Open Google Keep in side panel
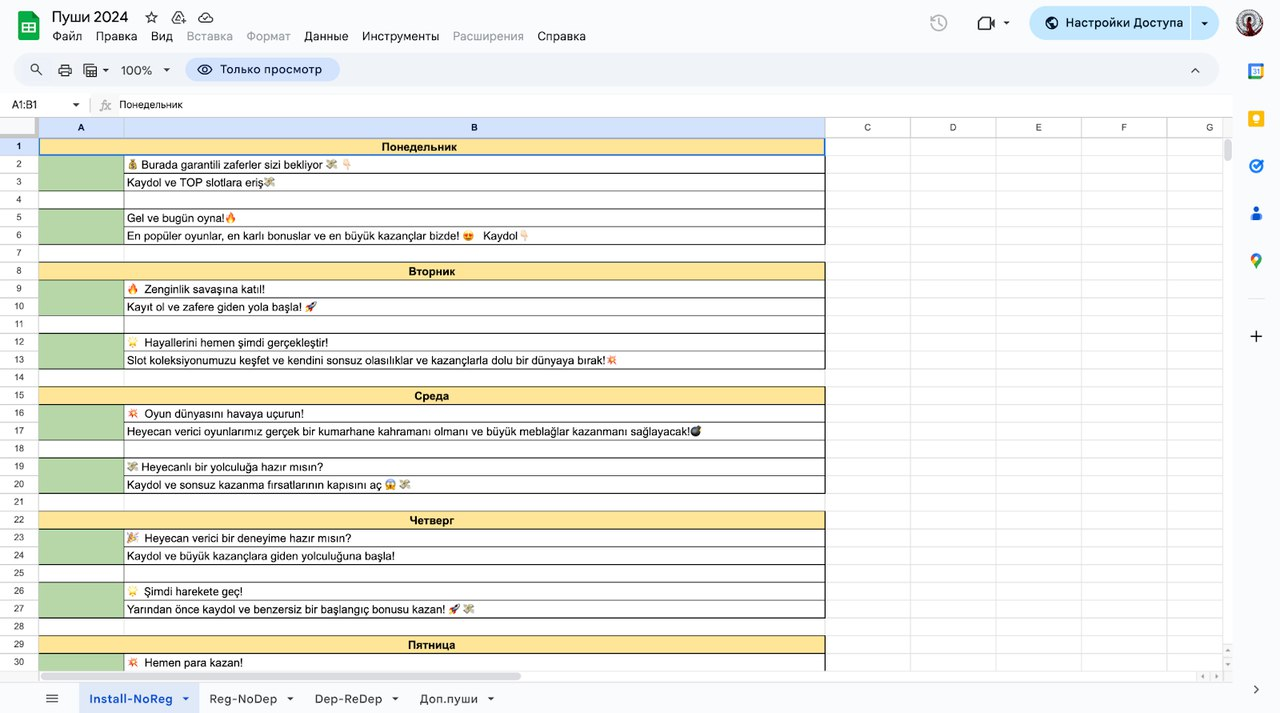The width and height of the screenshot is (1280, 713). [1256, 118]
